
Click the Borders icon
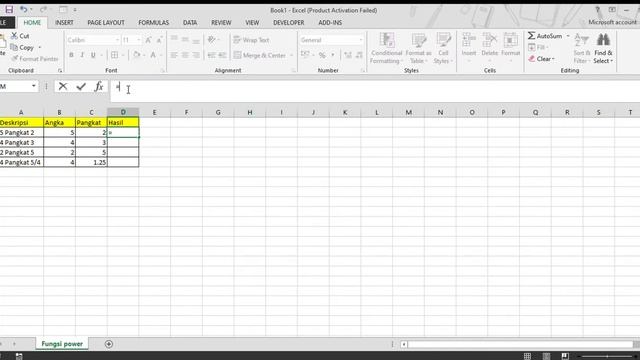coord(115,55)
